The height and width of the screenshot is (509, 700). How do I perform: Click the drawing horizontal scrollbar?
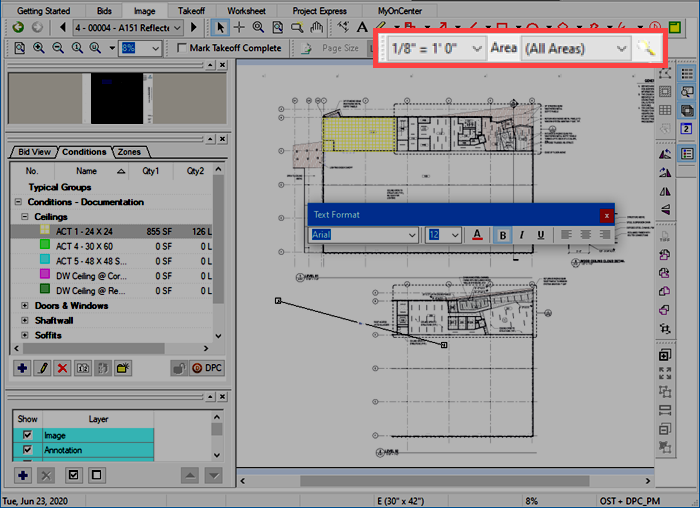445,481
